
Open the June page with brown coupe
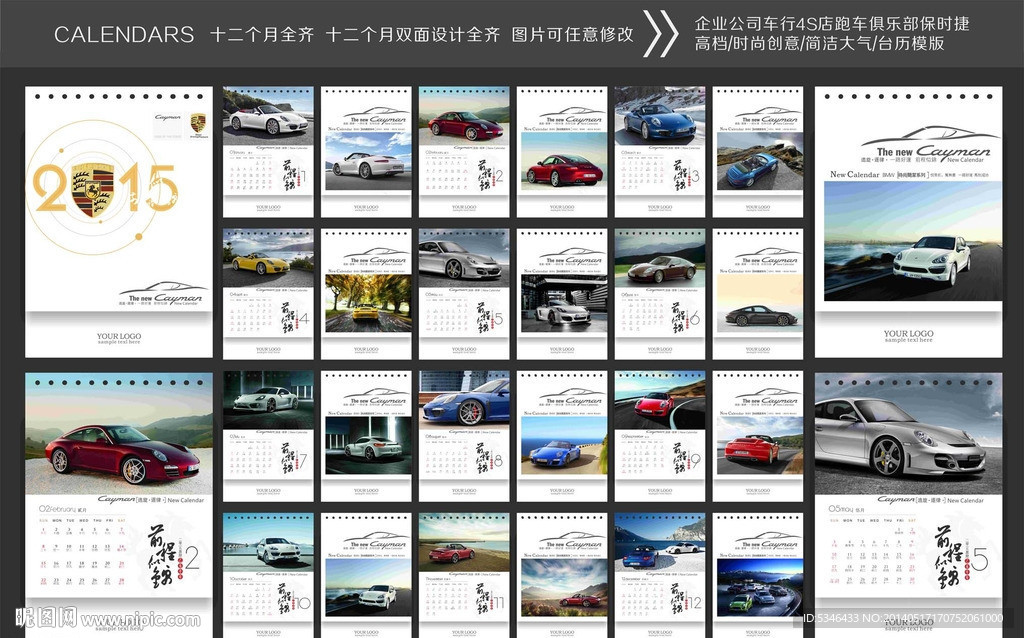[x=660, y=294]
